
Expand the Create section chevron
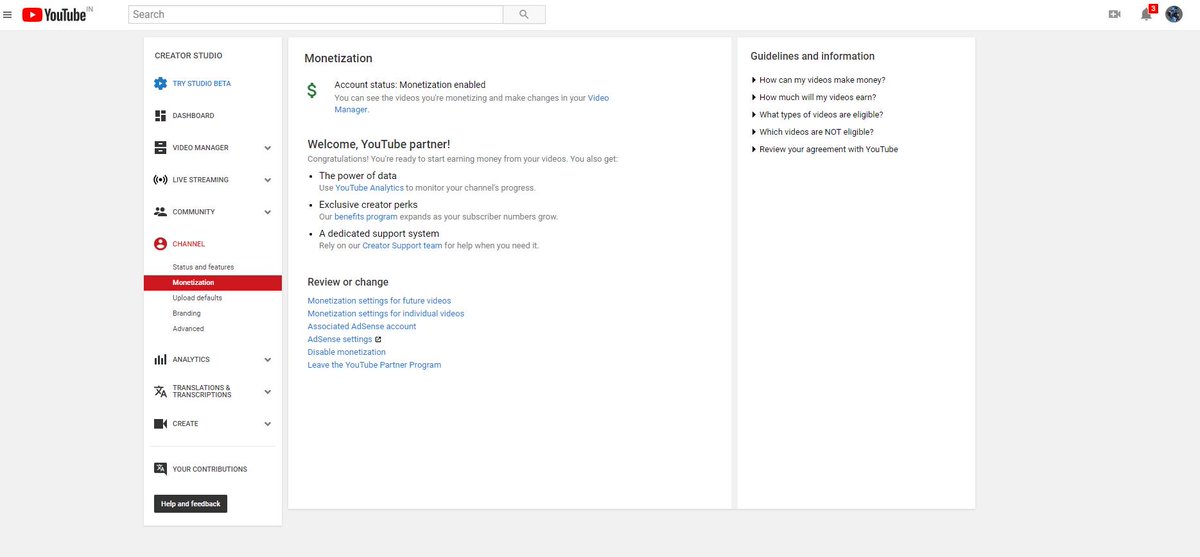point(267,424)
